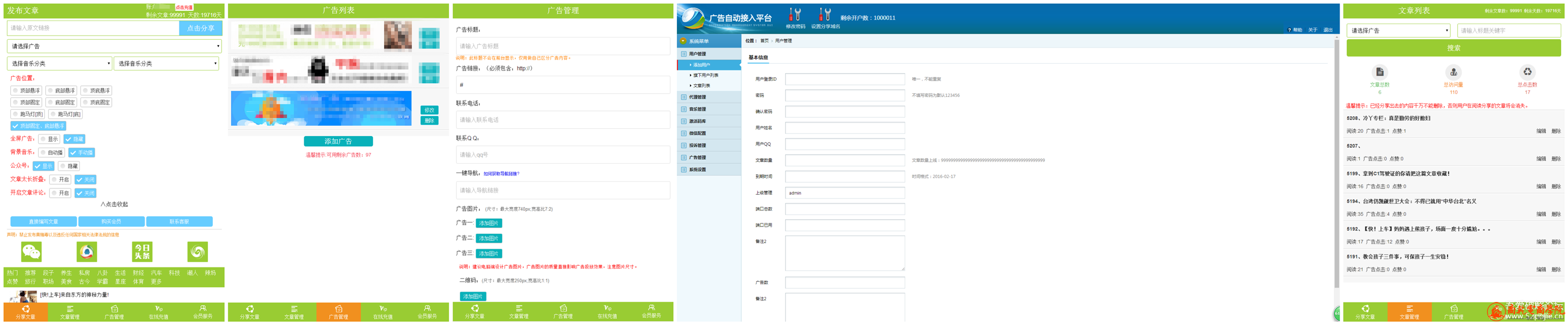Open the 请选择广告 dropdown in 发布文章 panel
This screenshot has width=1568, height=325.
[x=114, y=47]
